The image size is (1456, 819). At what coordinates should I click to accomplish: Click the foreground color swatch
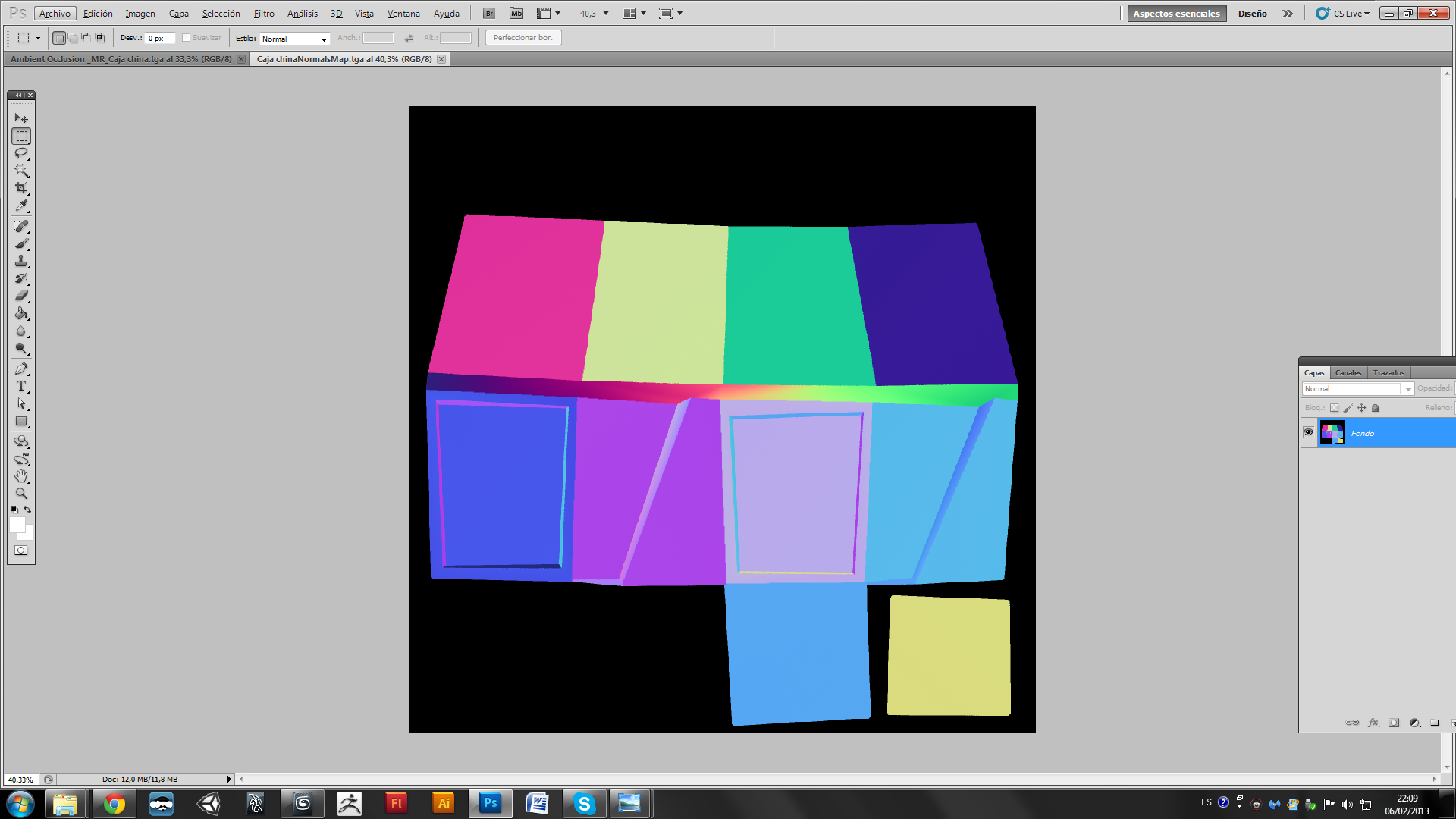(x=17, y=525)
